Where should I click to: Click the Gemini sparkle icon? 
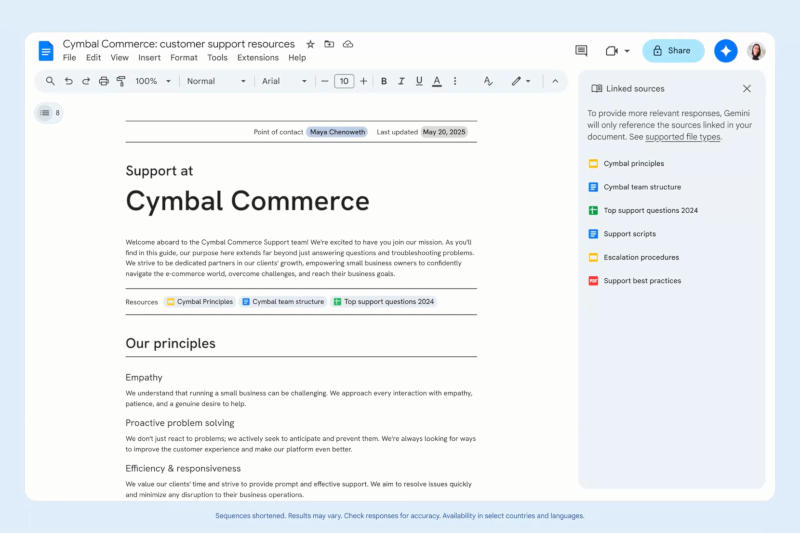click(726, 51)
